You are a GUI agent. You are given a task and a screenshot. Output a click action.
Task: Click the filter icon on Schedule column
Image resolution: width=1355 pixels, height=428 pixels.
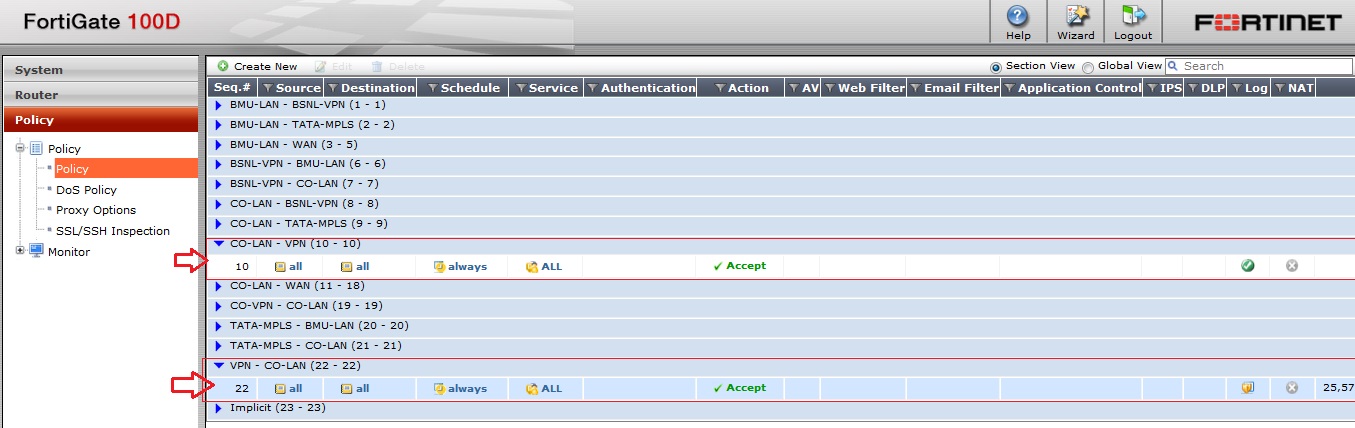point(432,88)
